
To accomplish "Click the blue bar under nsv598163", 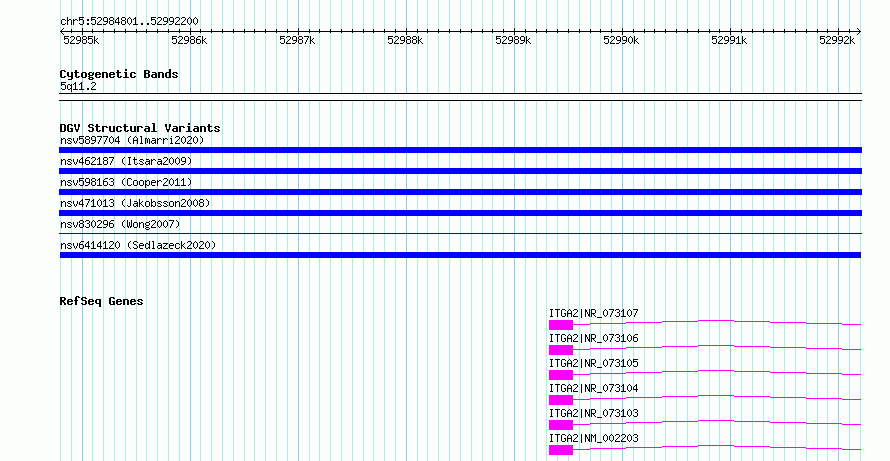I will [x=460, y=192].
